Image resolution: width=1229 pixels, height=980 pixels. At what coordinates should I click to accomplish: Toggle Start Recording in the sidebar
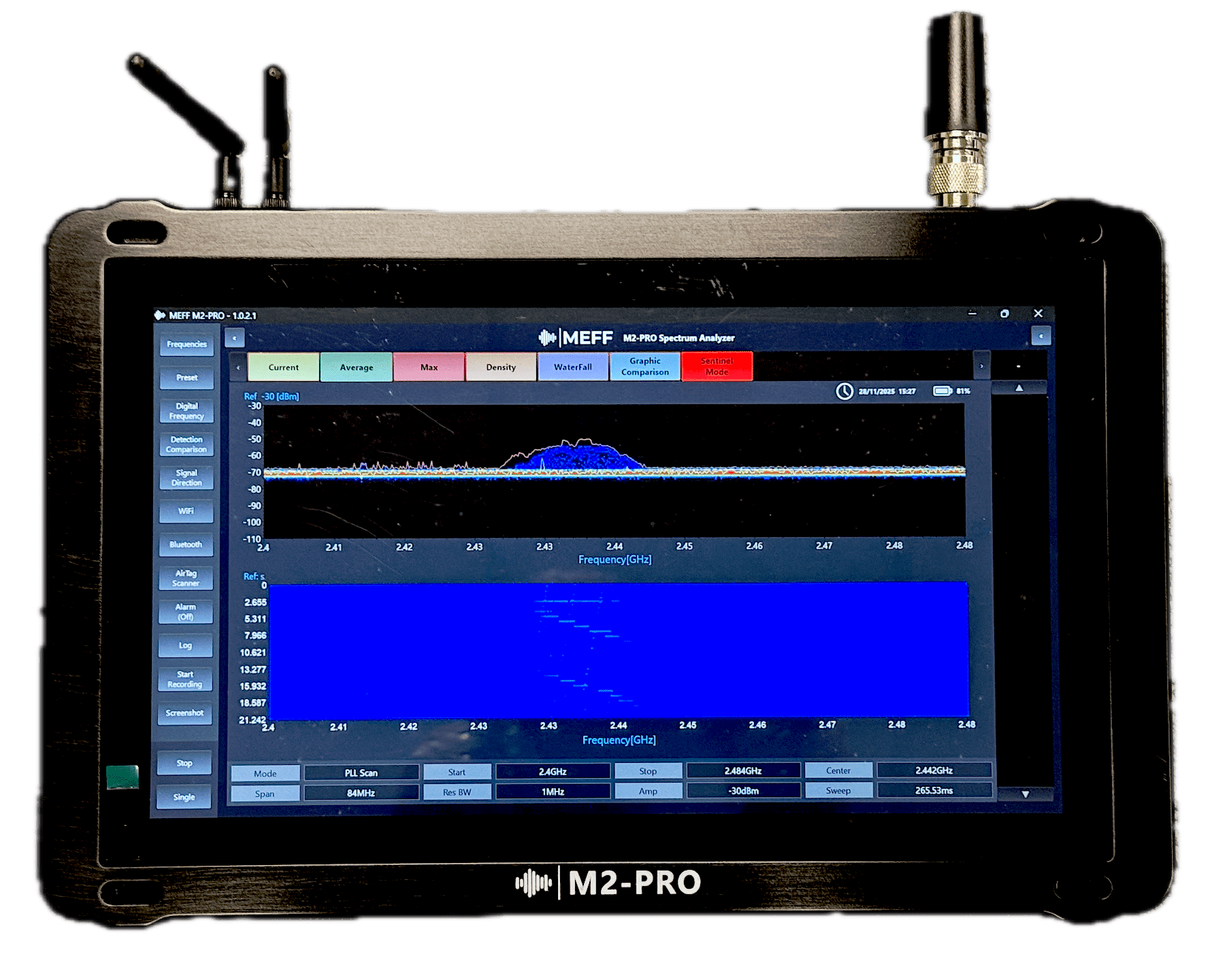coord(185,679)
